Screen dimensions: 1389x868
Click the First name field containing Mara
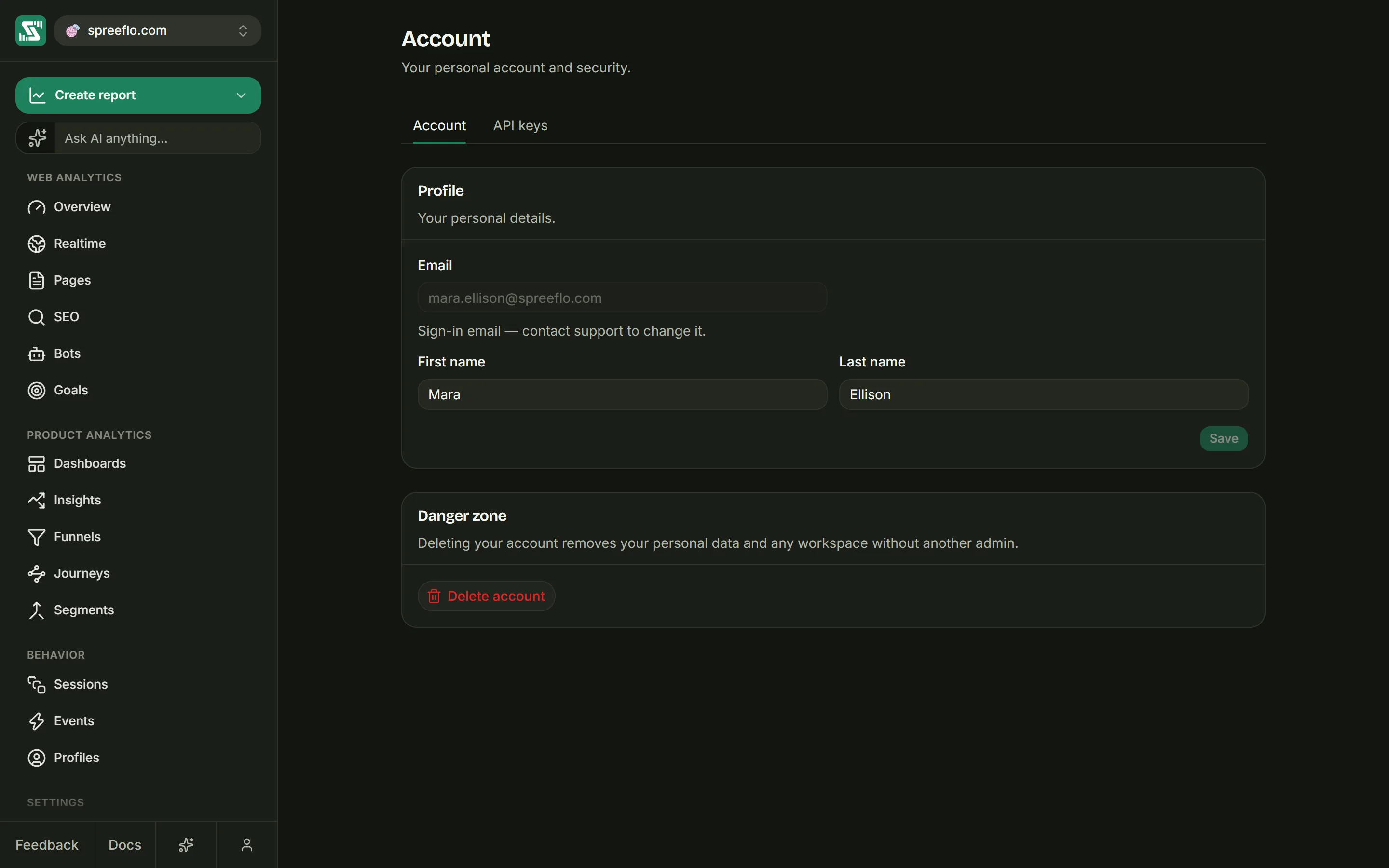point(622,394)
